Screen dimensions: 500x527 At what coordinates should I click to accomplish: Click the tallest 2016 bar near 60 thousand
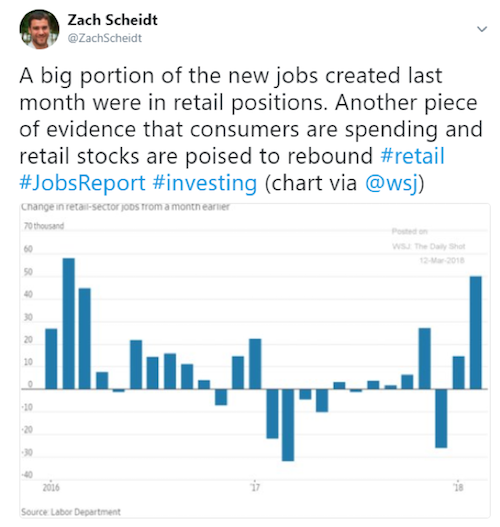(x=69, y=323)
